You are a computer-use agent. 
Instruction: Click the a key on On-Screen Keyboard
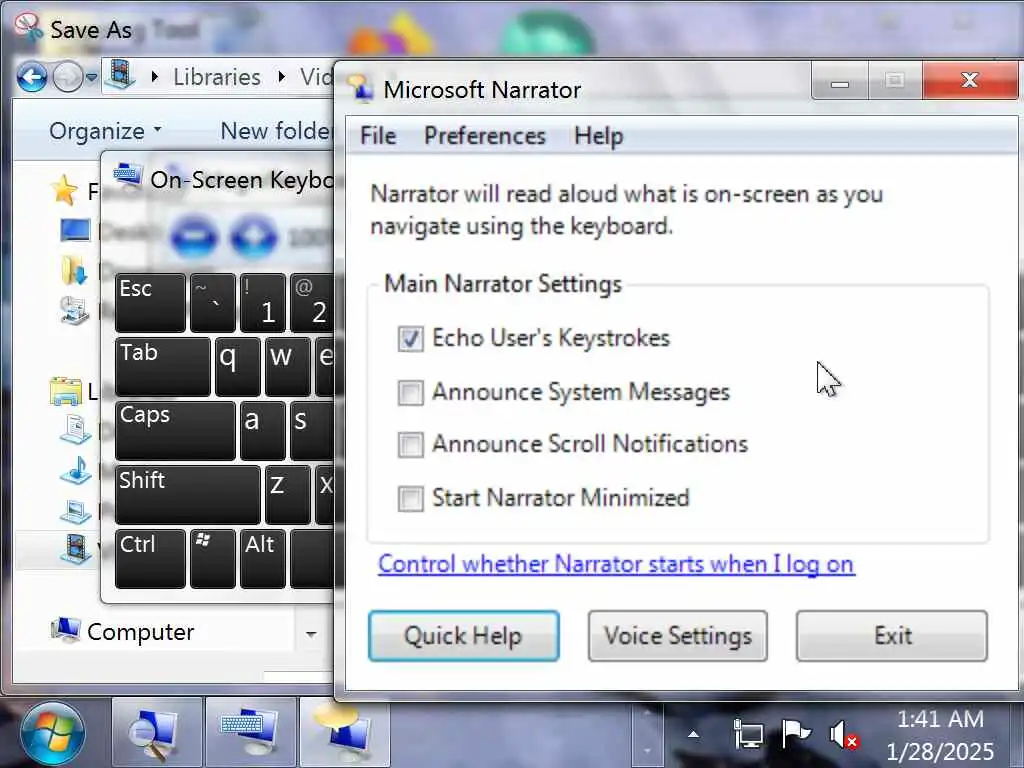[263, 431]
